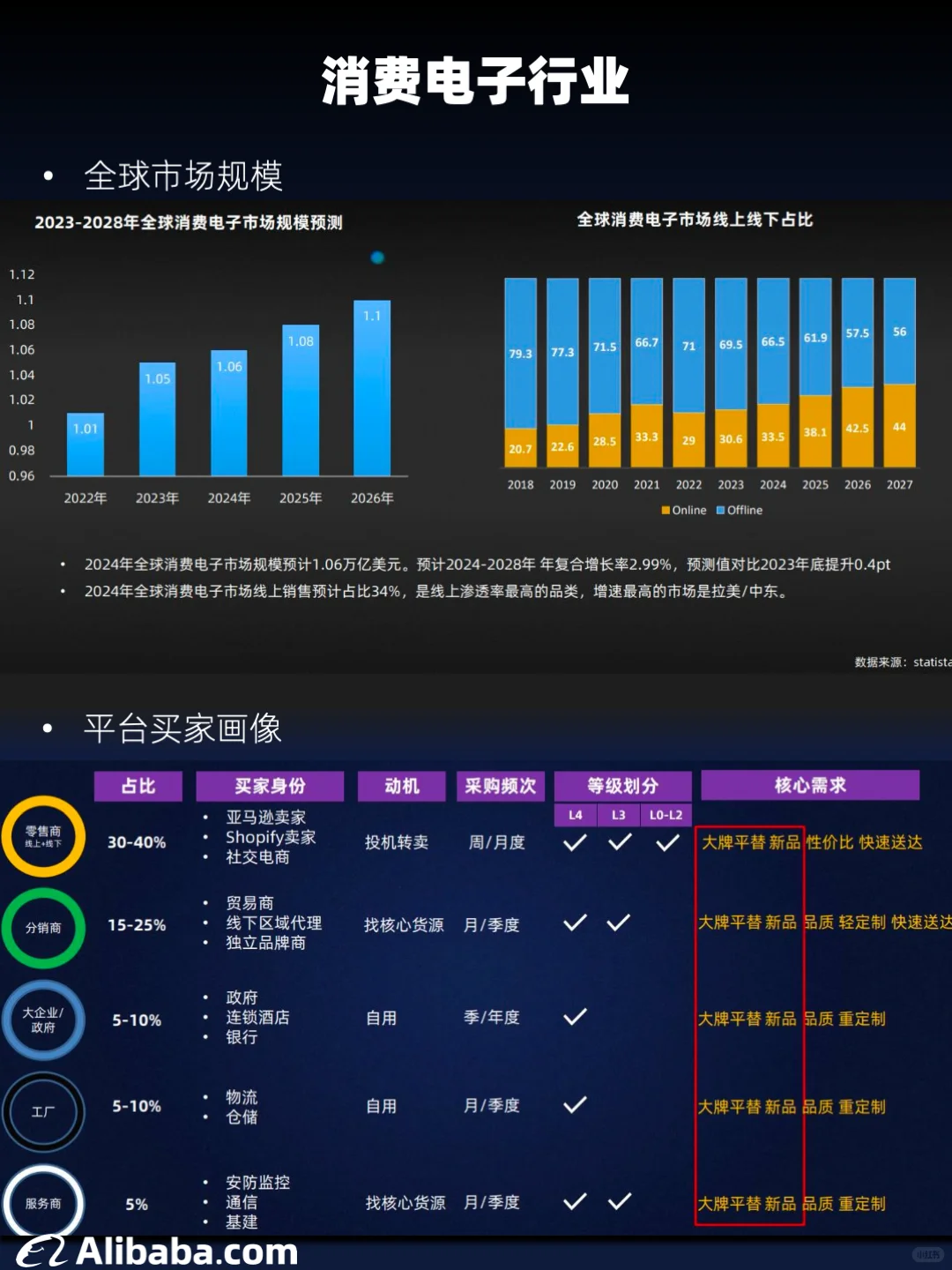Switch to the L3 level tab
Image resolution: width=952 pixels, height=1270 pixels.
(619, 815)
